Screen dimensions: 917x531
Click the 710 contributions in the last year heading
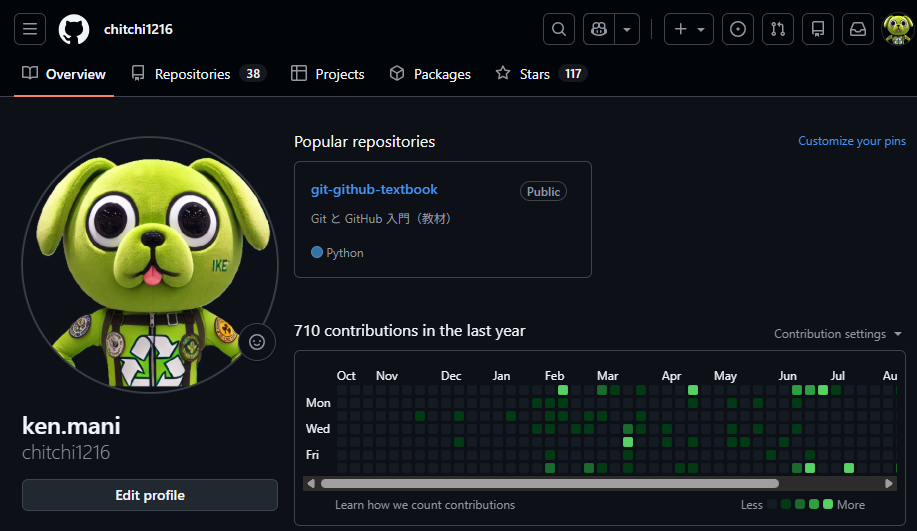click(409, 330)
